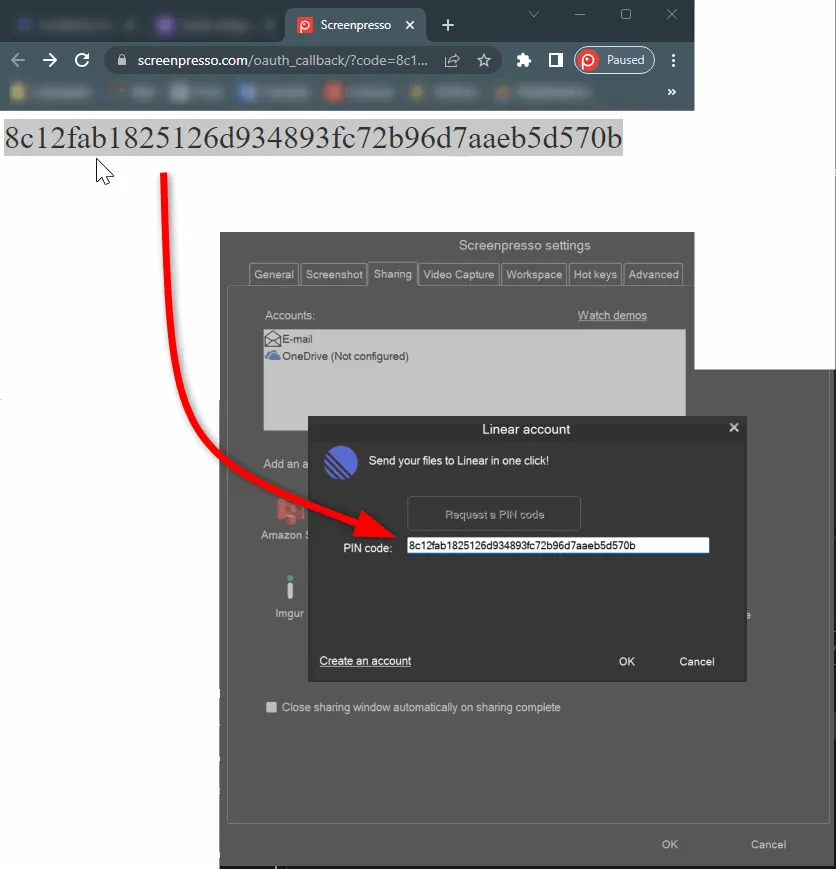Open the browser side panel icon
Screen dimensions: 836x869
tap(556, 60)
